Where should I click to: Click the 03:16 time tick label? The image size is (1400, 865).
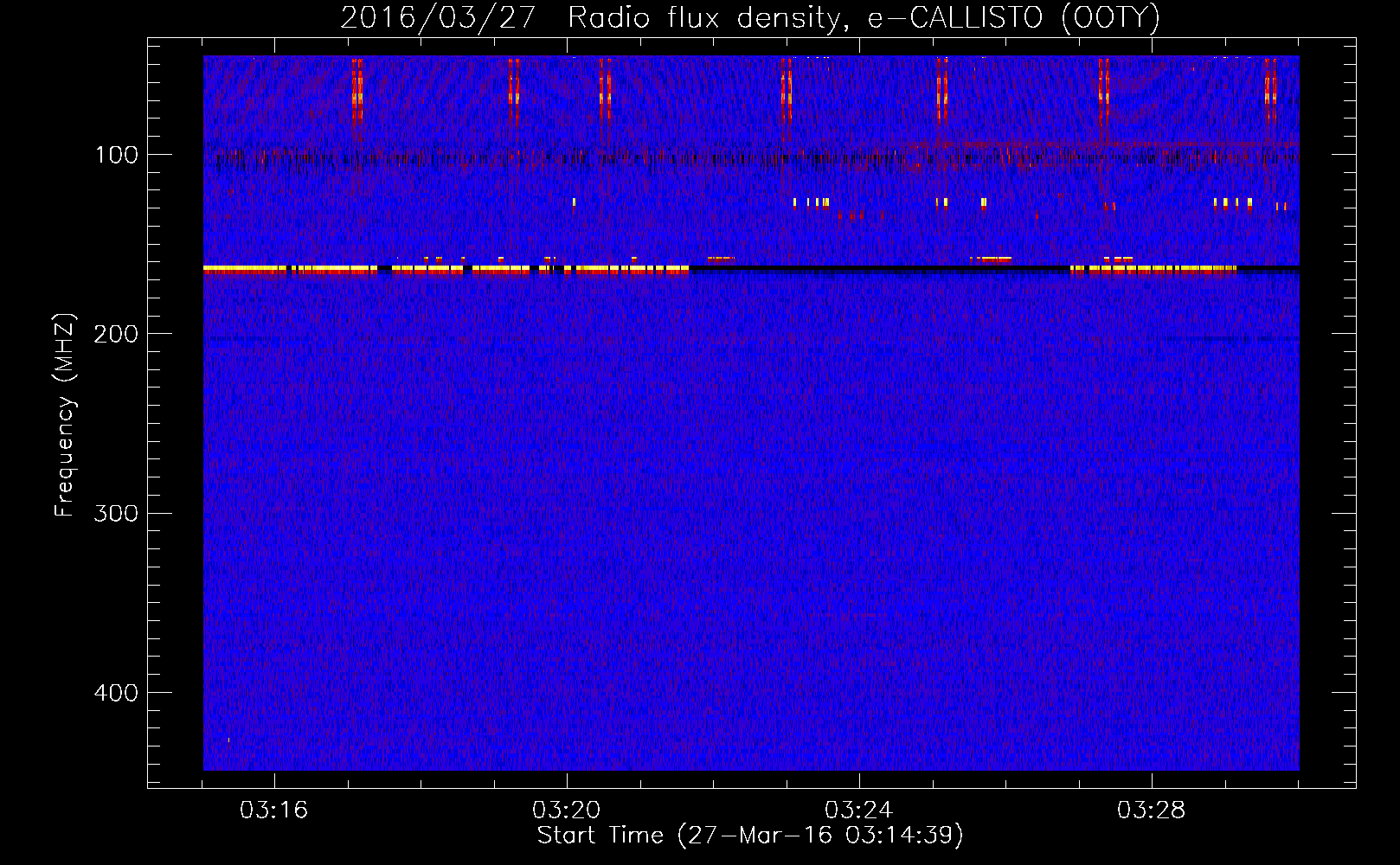coord(274,811)
